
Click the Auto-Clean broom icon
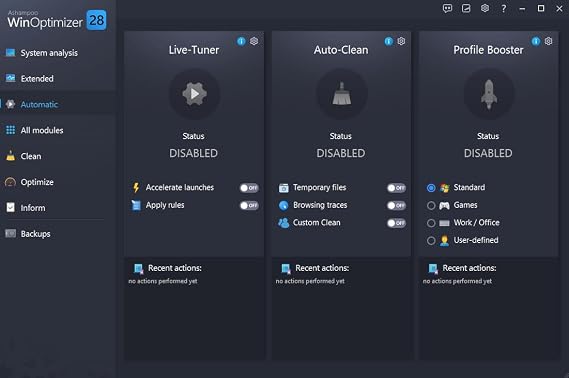coord(342,94)
